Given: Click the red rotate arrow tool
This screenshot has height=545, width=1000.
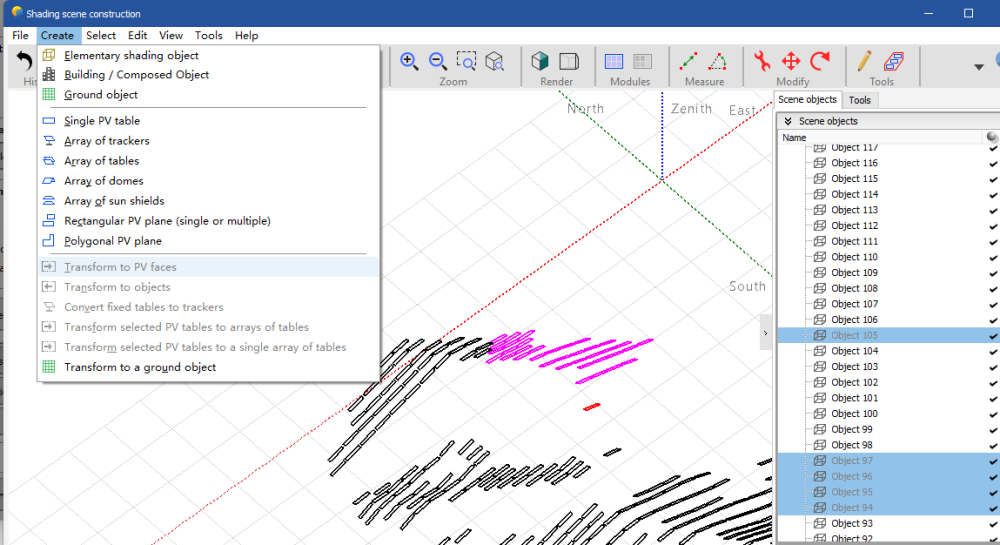Looking at the screenshot, I should coord(820,61).
